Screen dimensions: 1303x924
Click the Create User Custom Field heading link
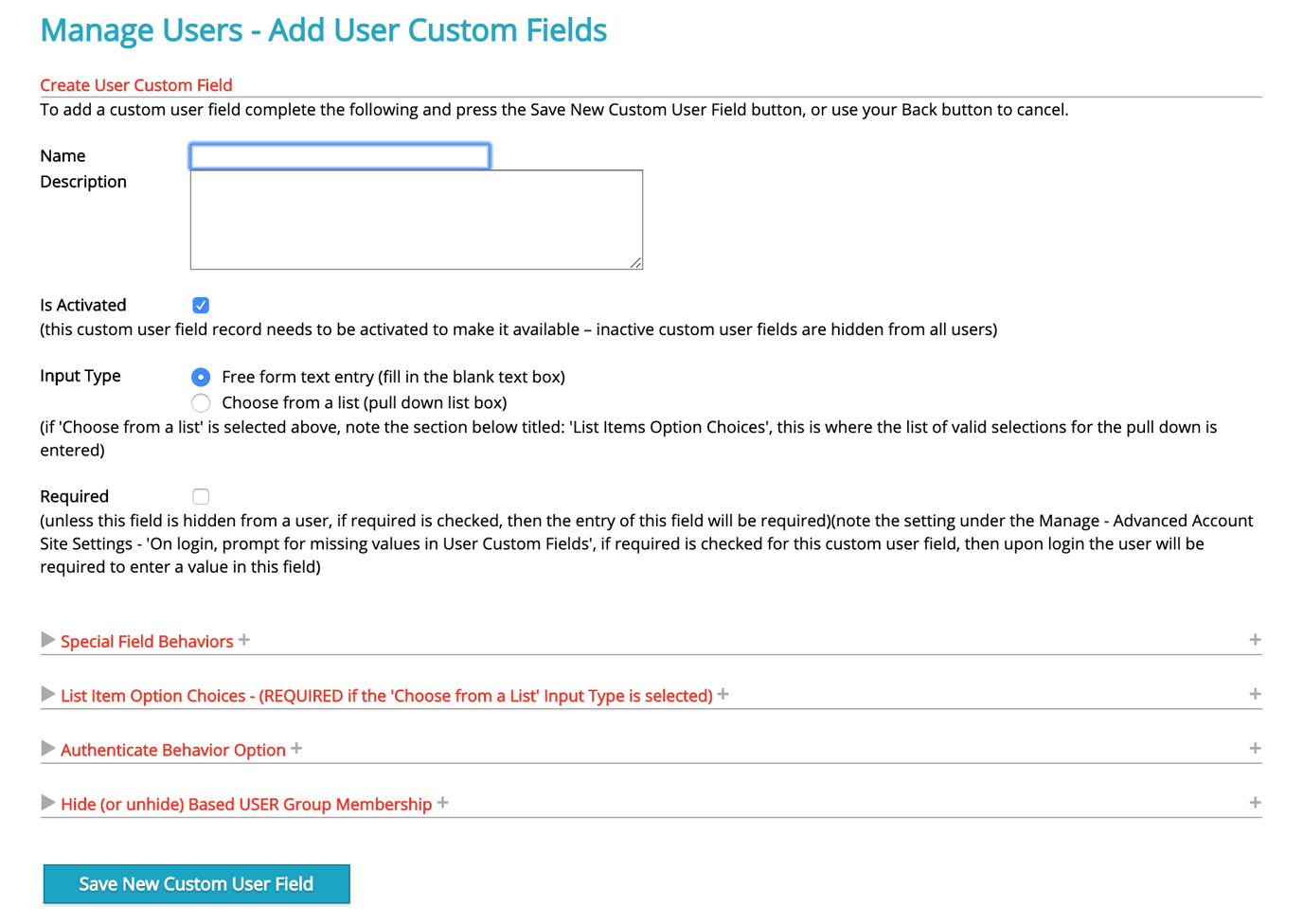click(x=135, y=84)
